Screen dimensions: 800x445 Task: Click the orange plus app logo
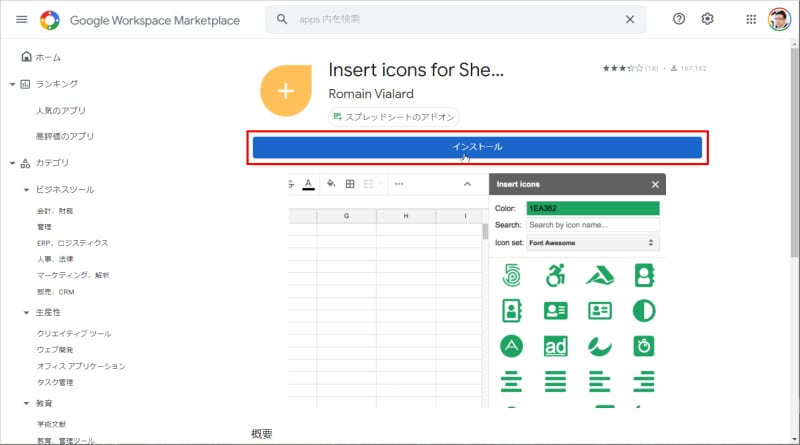tap(286, 91)
